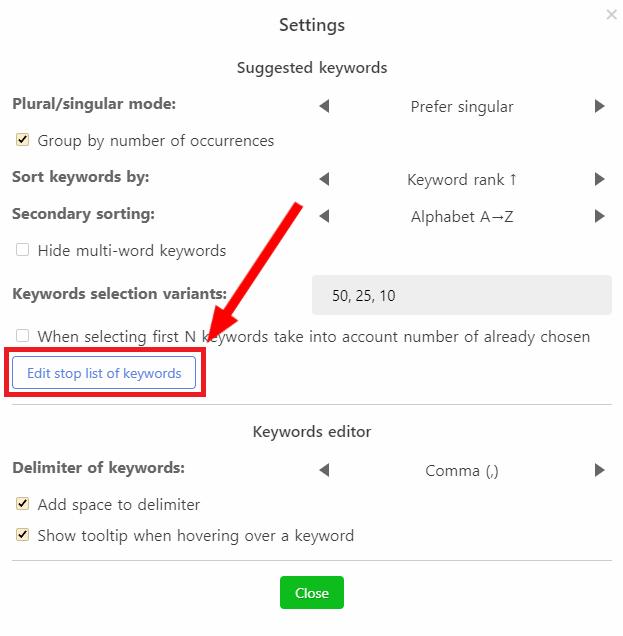The width and height of the screenshot is (623, 636).
Task: Click left arrow for Delimiter of keywords
Action: click(x=324, y=470)
